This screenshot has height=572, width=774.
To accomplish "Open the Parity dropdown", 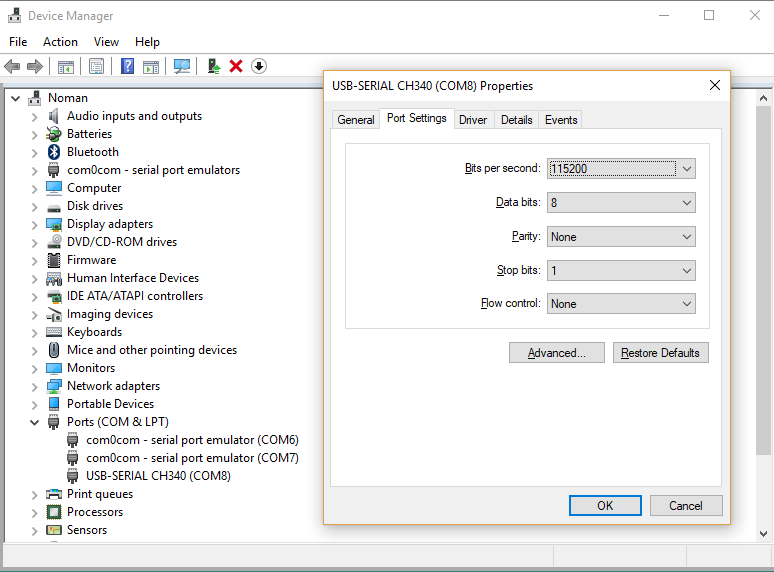I will click(621, 237).
